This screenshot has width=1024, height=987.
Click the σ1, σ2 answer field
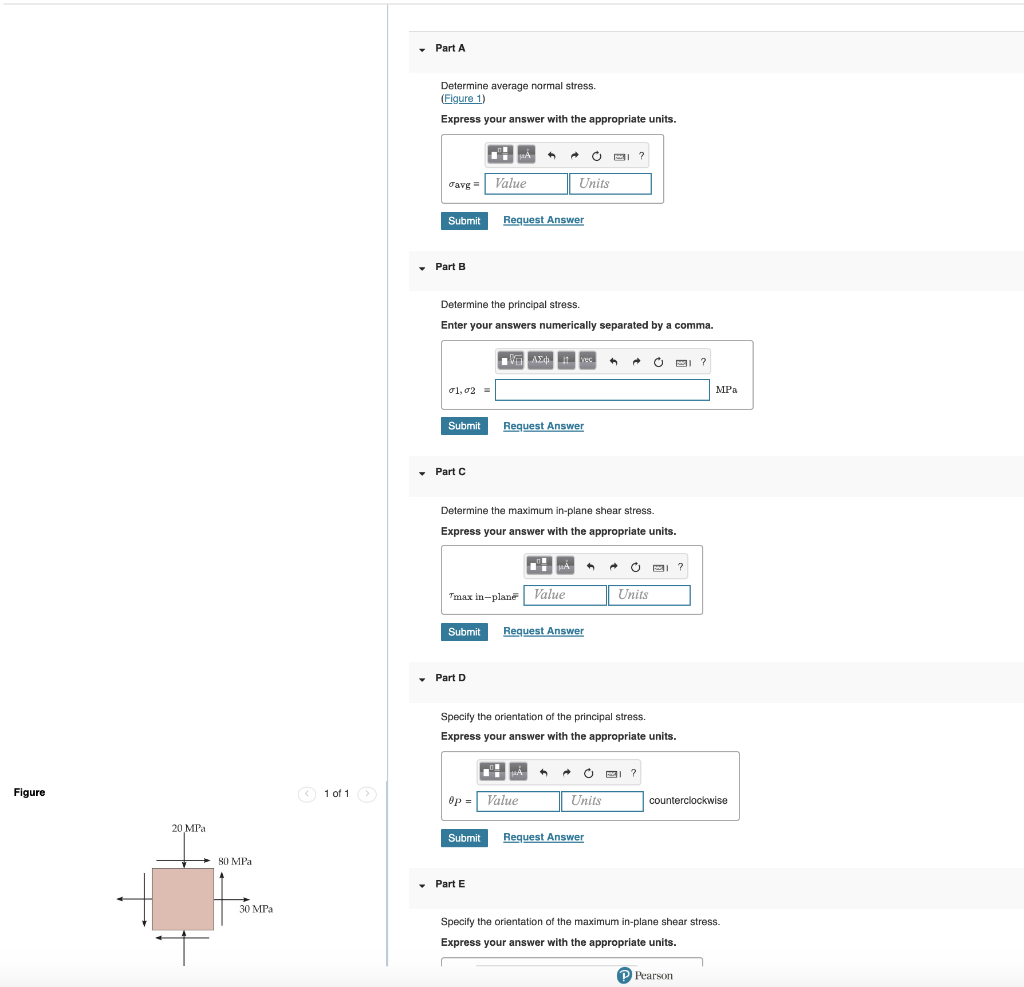point(602,390)
